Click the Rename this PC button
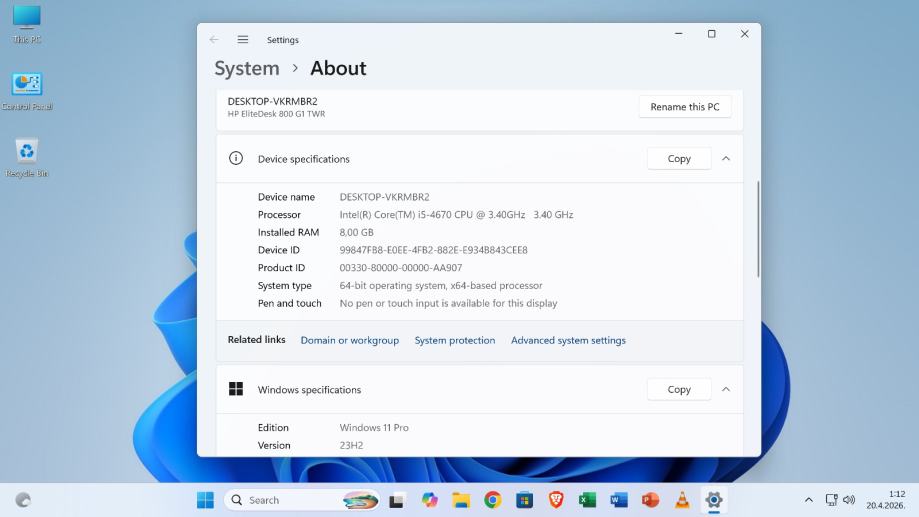919x517 pixels. pyautogui.click(x=684, y=107)
